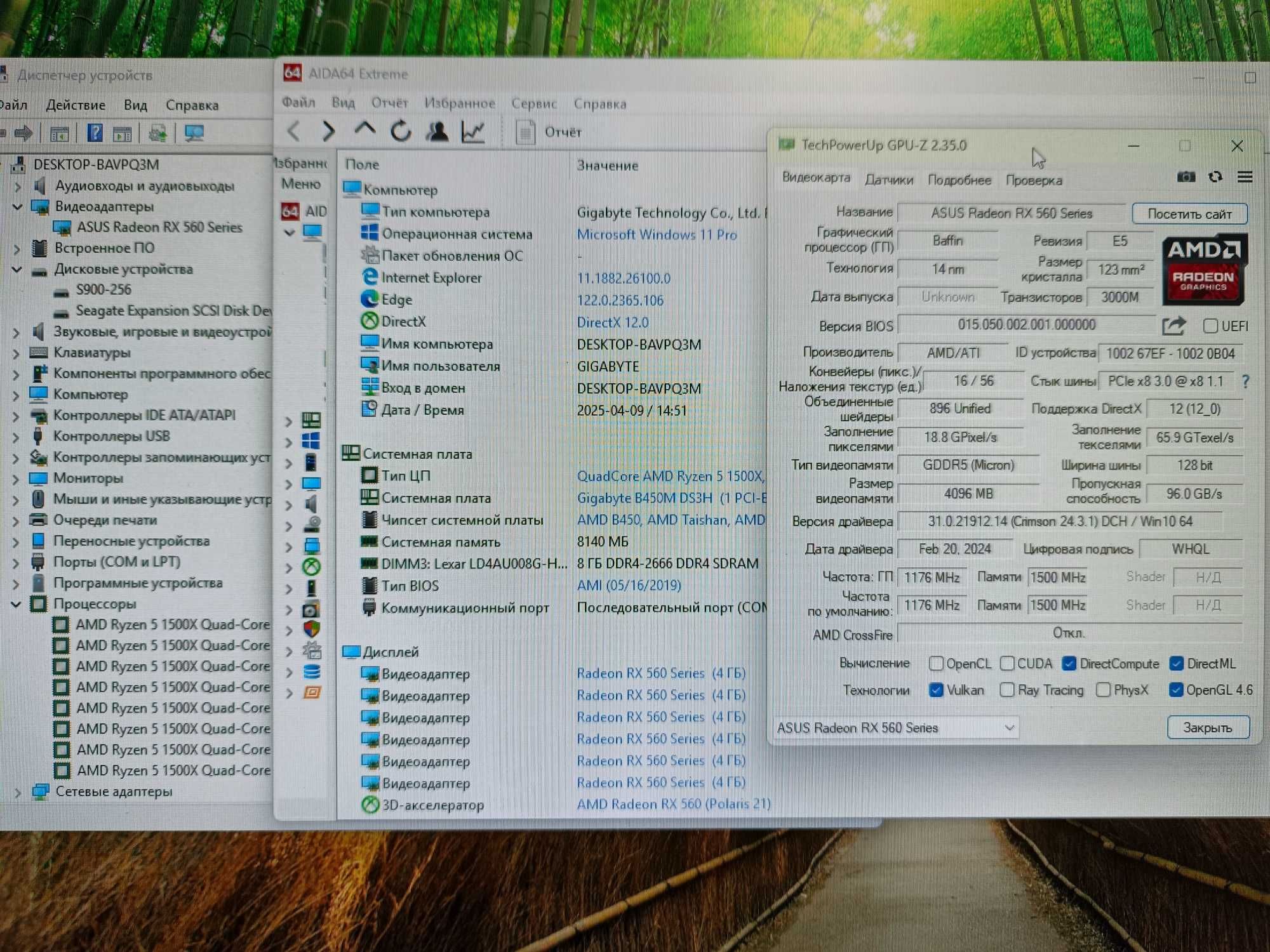Select the Seagate Expansion SCSI Disk device
1270x952 pixels.
tap(173, 311)
